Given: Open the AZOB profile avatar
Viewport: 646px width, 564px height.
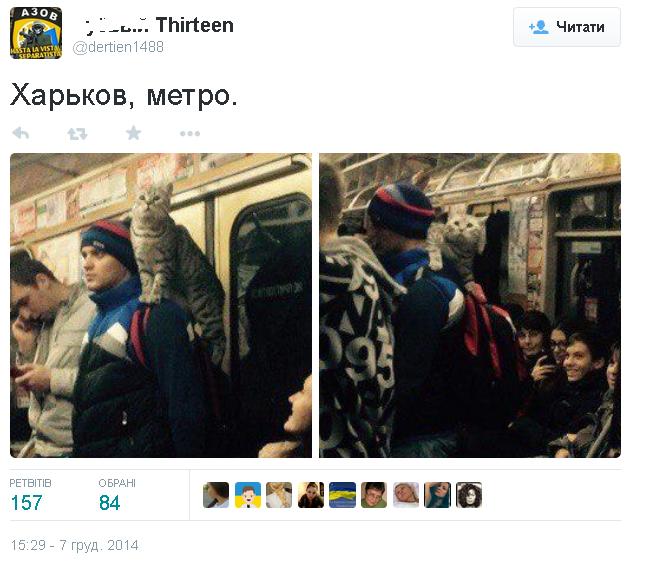Looking at the screenshot, I should (36, 33).
